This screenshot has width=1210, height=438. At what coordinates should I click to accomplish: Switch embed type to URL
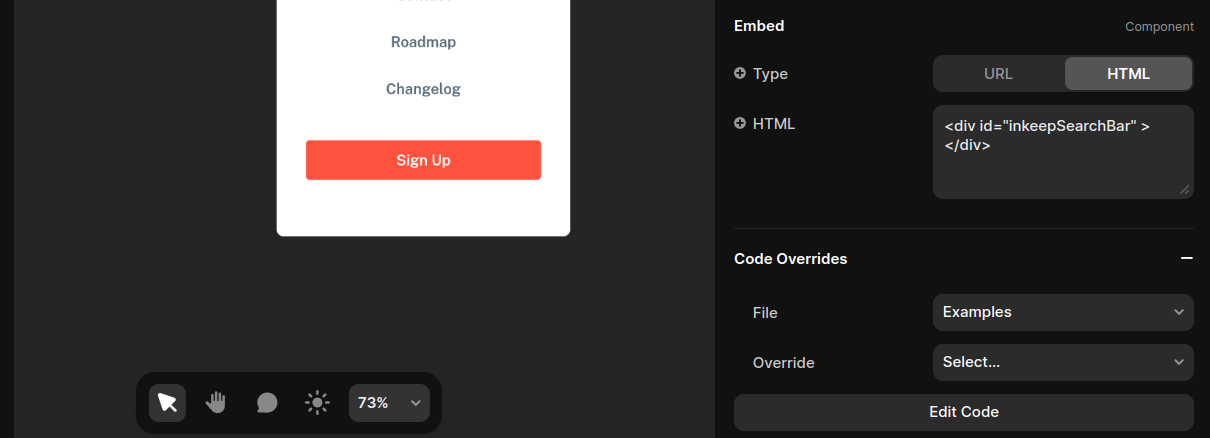[998, 73]
